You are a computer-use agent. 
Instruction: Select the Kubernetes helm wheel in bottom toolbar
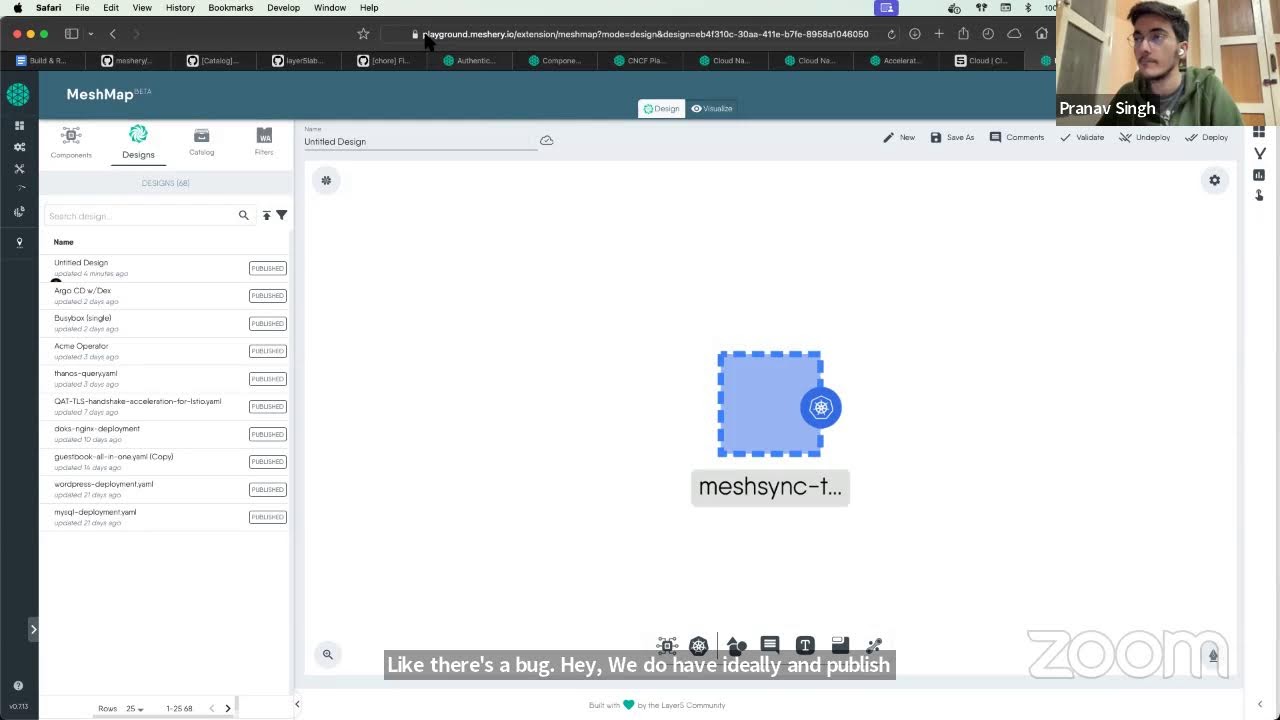(x=699, y=645)
